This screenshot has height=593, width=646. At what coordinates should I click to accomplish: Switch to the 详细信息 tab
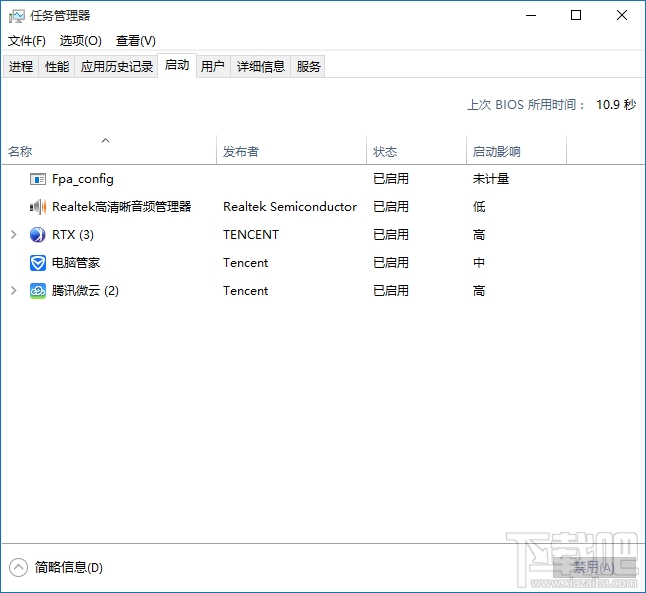coord(261,66)
